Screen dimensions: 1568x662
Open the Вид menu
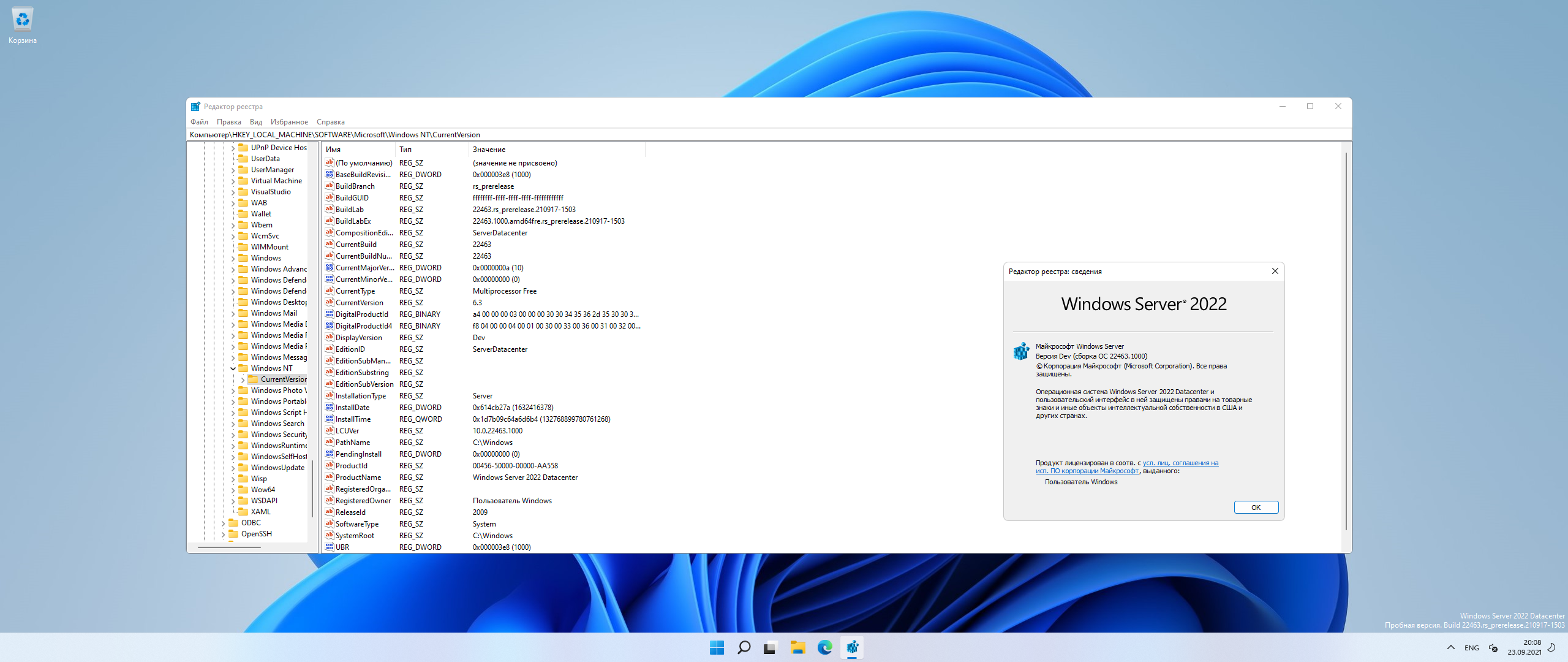[256, 122]
